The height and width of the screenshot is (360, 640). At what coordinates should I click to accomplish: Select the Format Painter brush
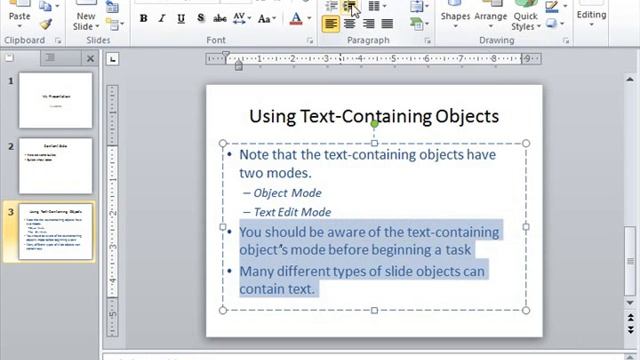(x=45, y=24)
